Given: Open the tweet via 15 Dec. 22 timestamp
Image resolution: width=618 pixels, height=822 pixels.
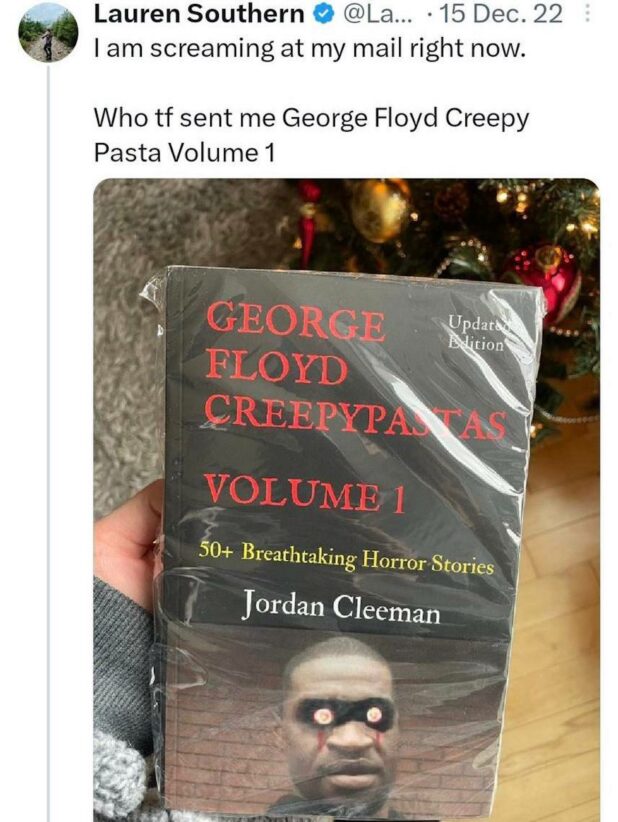Looking at the screenshot, I should click(x=501, y=14).
